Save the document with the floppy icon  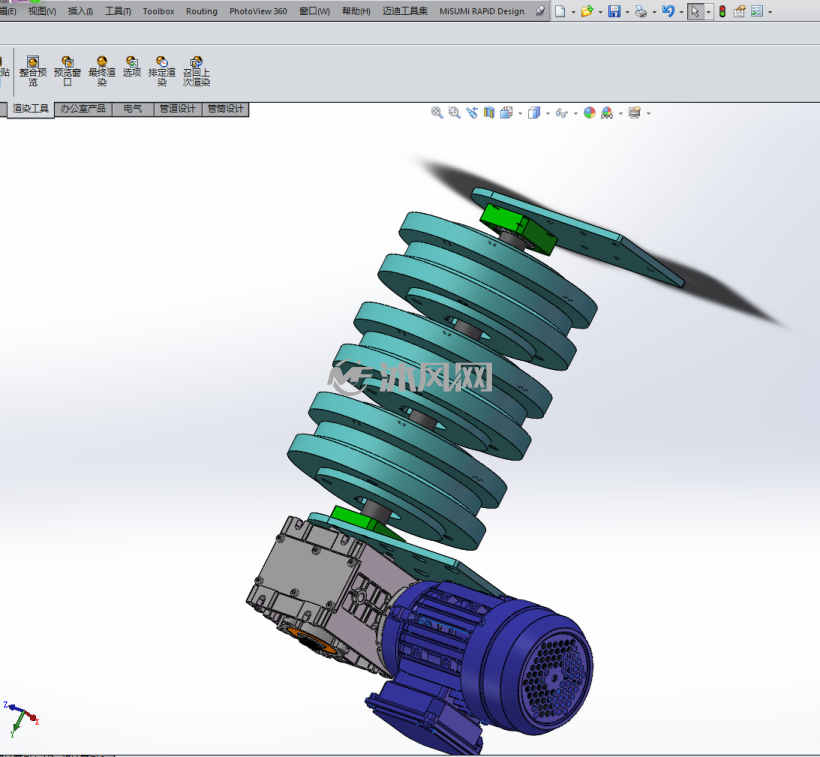(614, 11)
